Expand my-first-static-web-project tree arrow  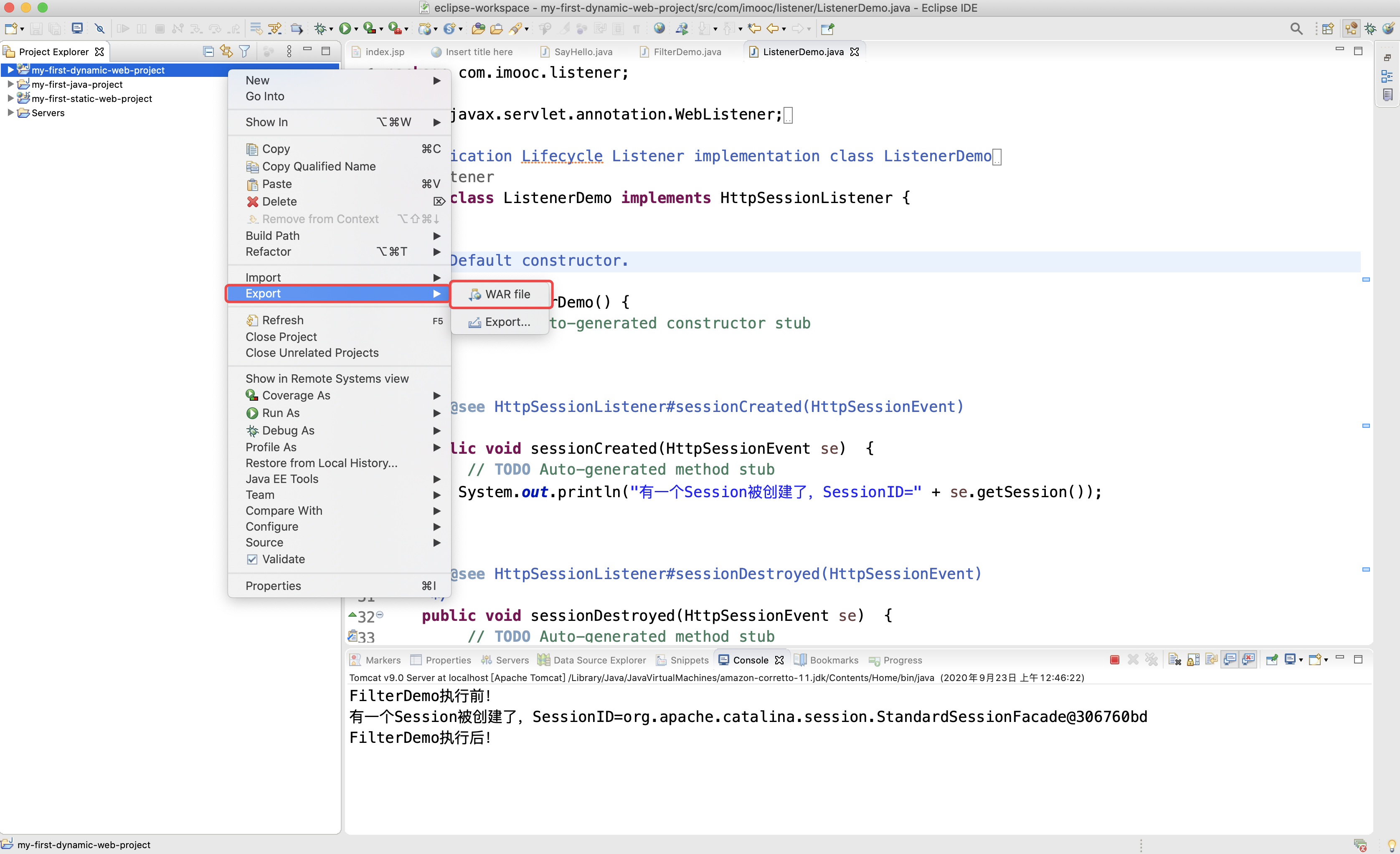click(10, 98)
